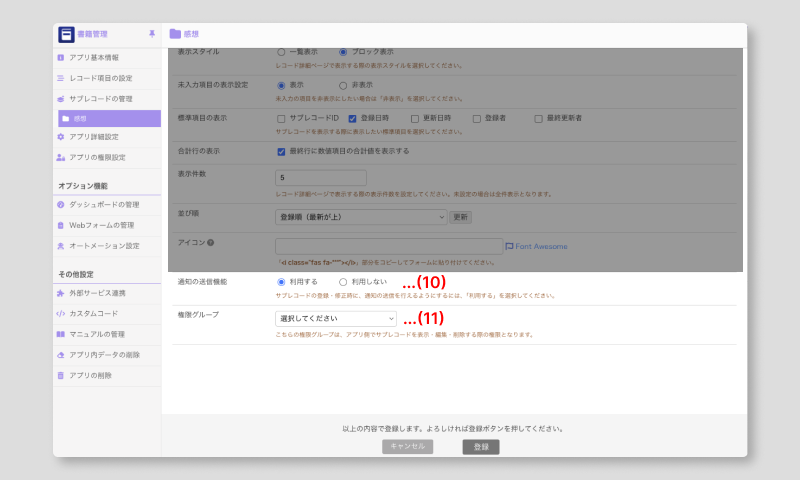Click the アプリの削除 trash icon
This screenshot has height=480, width=800.
pos(61,375)
